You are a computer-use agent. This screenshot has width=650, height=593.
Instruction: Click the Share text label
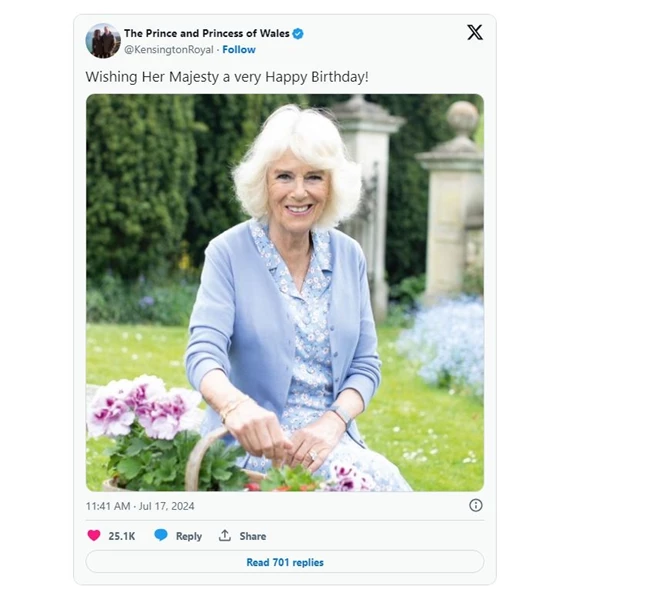tap(253, 536)
